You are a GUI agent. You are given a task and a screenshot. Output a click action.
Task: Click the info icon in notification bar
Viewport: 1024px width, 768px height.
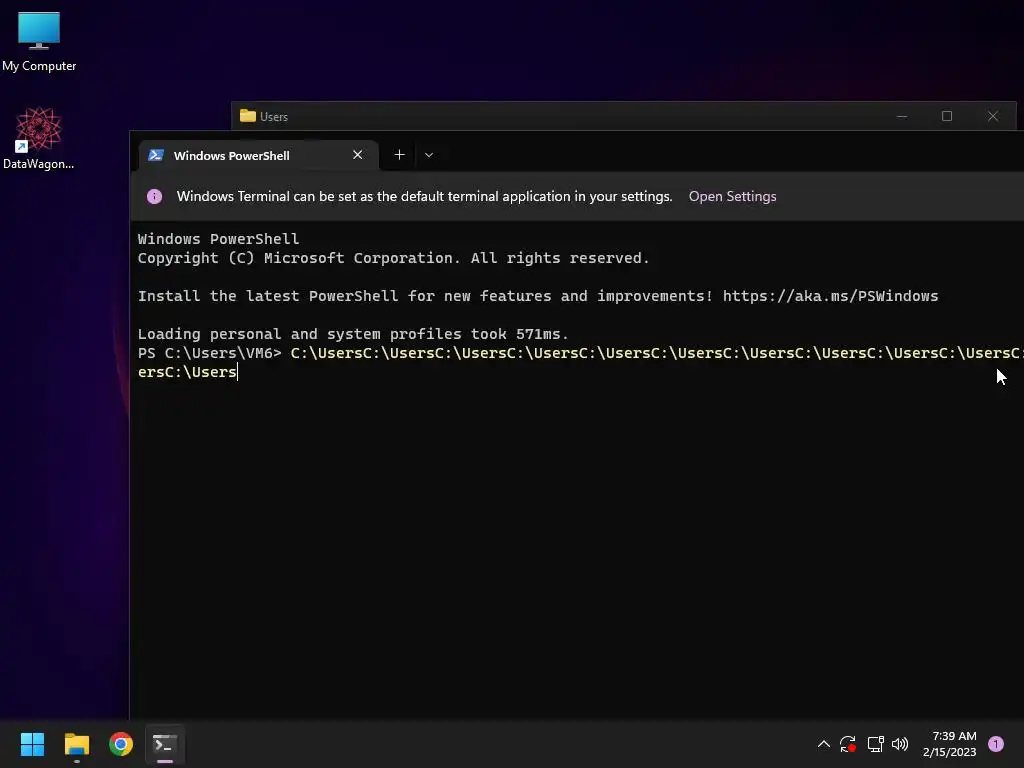(155, 197)
